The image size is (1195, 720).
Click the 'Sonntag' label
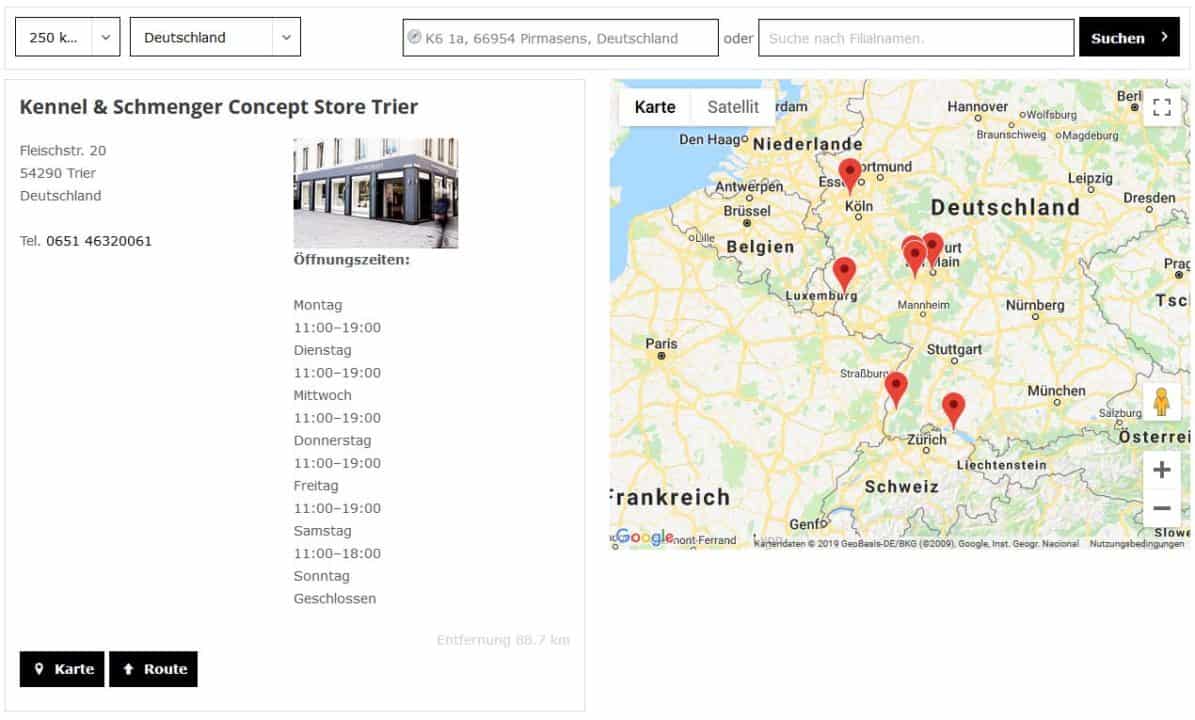[322, 576]
